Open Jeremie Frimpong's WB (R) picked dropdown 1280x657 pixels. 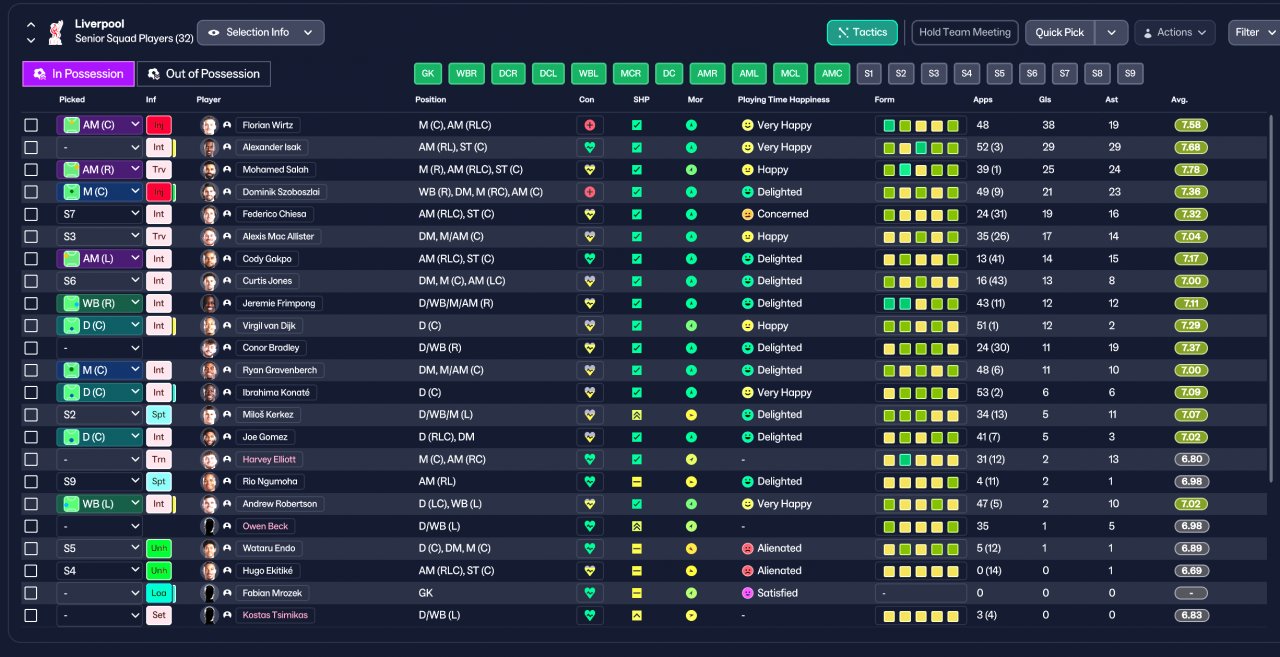(x=100, y=303)
